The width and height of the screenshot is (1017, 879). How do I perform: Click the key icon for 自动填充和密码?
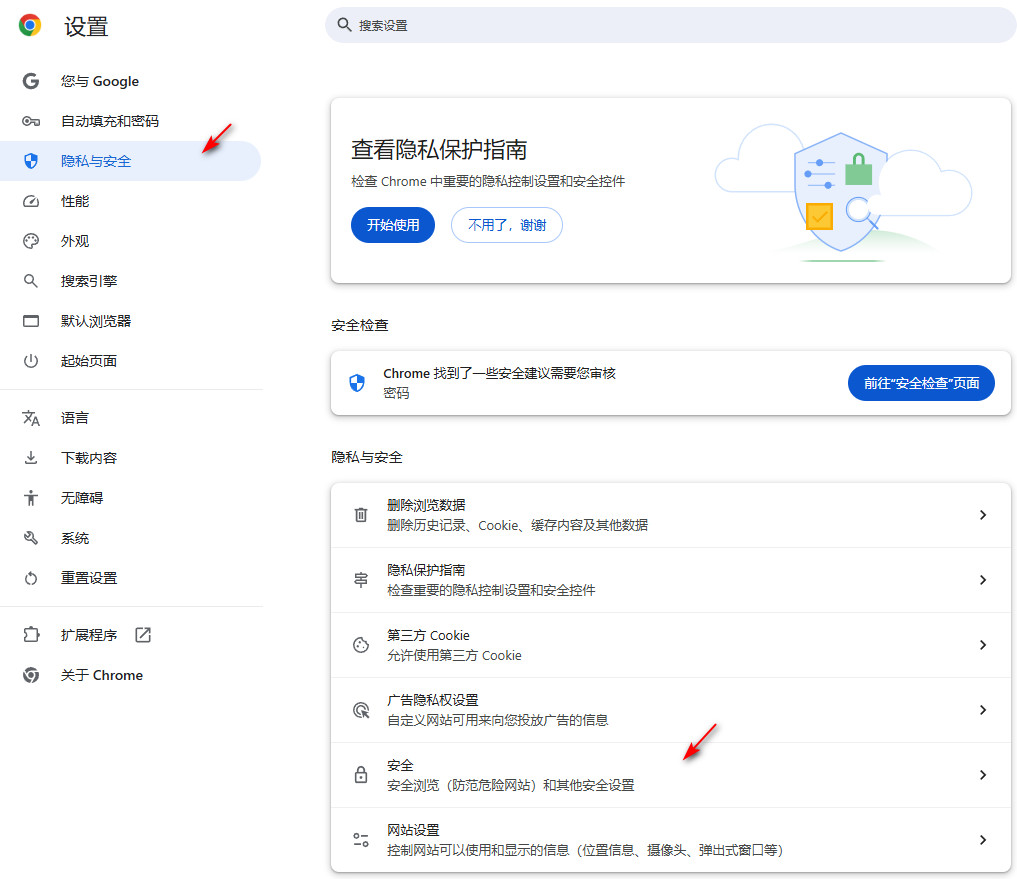(30, 121)
